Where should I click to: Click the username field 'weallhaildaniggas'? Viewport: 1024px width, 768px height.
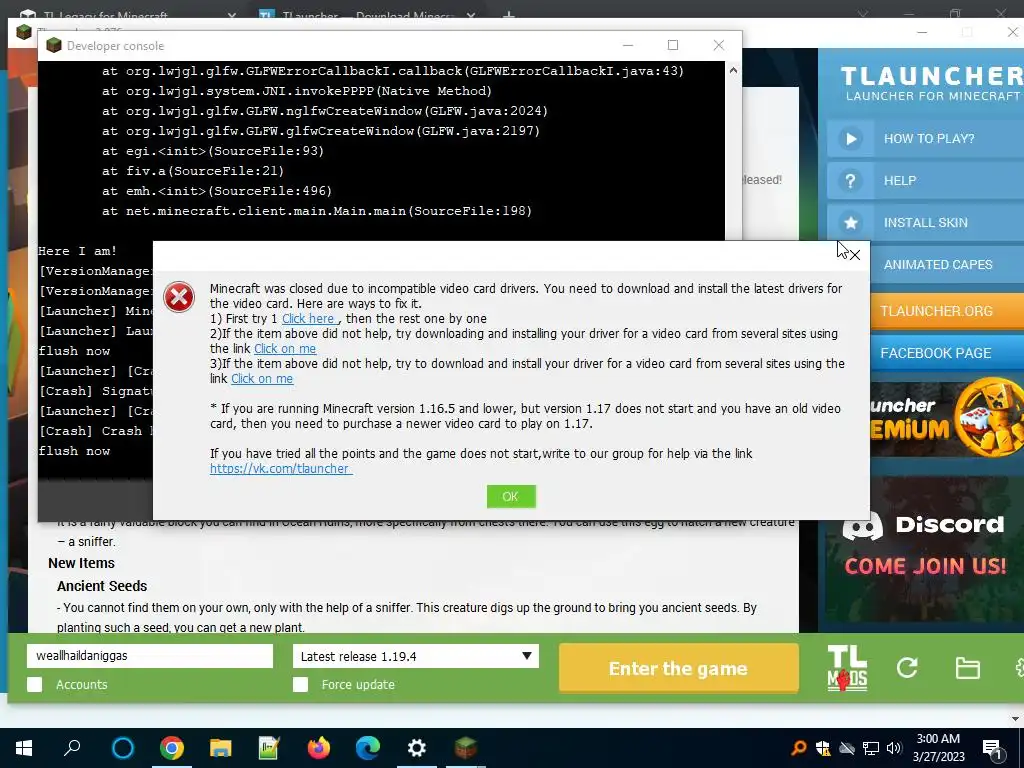[150, 656]
